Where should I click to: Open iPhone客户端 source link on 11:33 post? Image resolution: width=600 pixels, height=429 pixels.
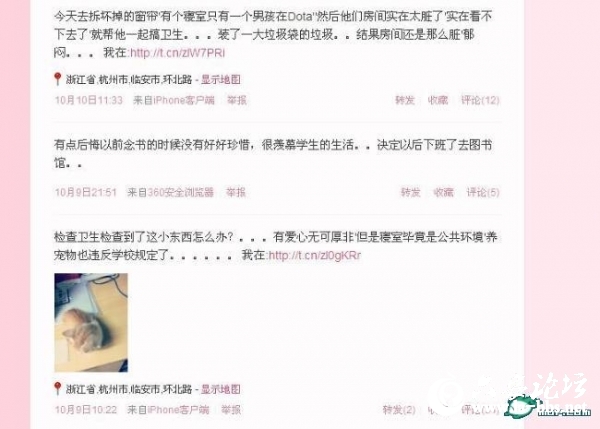coord(184,100)
